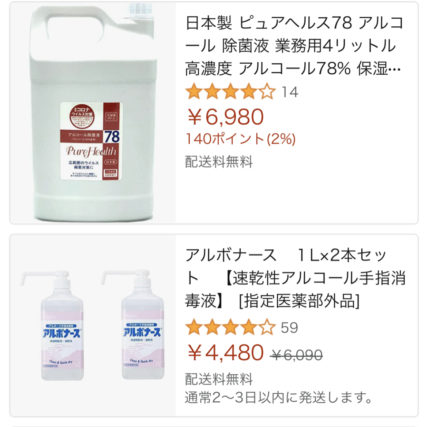The width and height of the screenshot is (428, 427).
Task: Open the アルボナース 1L×2本セット product title
Action: [x=295, y=278]
